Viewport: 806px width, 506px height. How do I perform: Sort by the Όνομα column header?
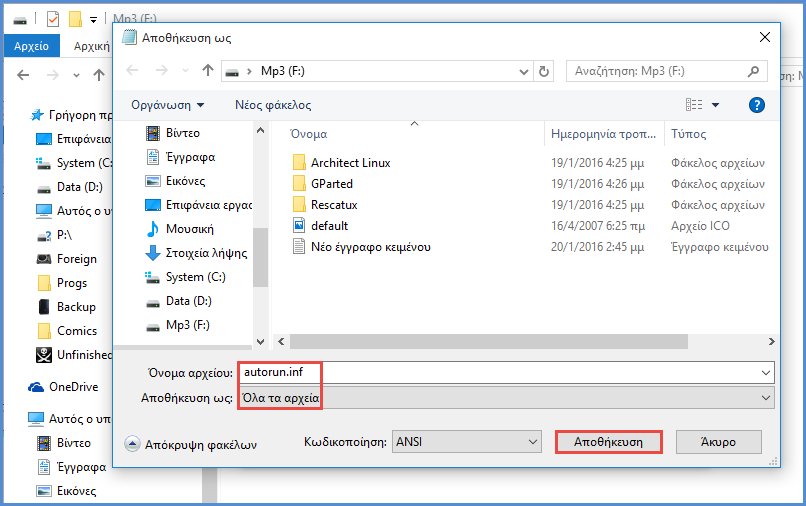[308, 134]
